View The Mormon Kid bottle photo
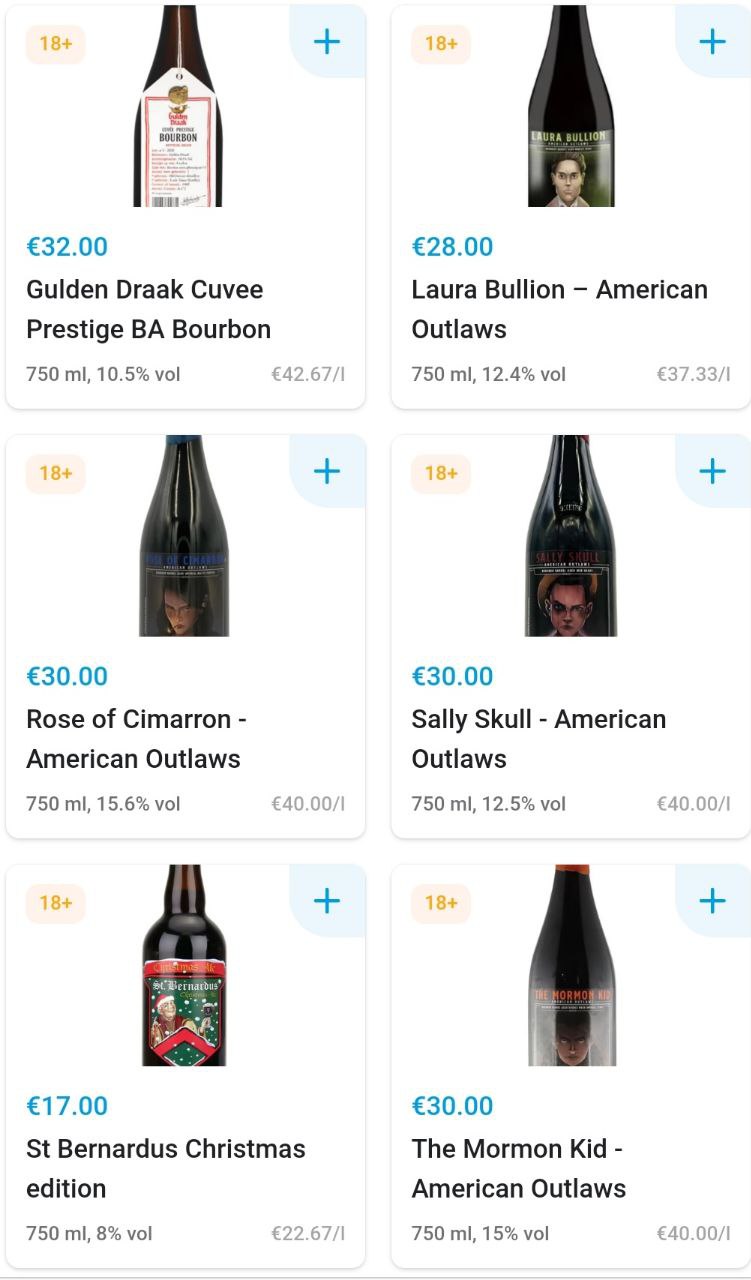This screenshot has width=751, height=1280. tap(571, 966)
